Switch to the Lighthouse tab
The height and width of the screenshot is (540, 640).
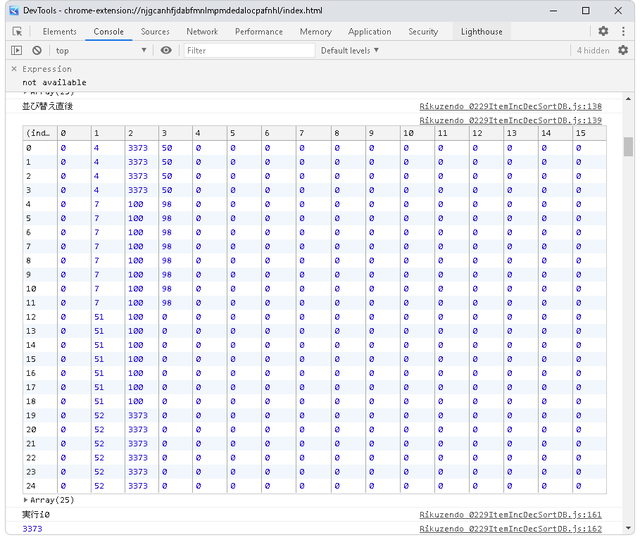482,31
